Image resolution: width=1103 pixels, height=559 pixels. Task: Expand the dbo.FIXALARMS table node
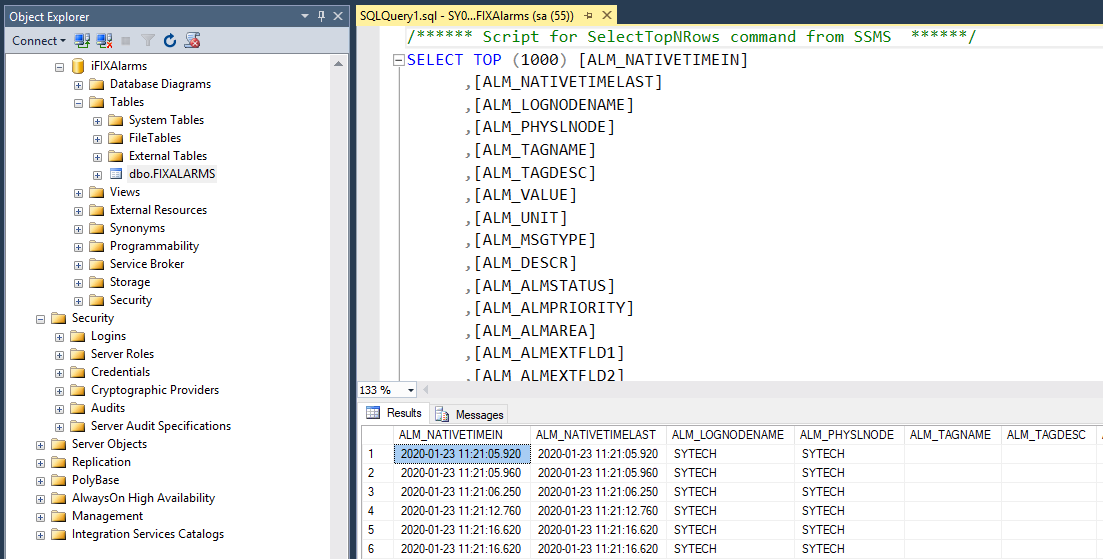click(x=97, y=175)
